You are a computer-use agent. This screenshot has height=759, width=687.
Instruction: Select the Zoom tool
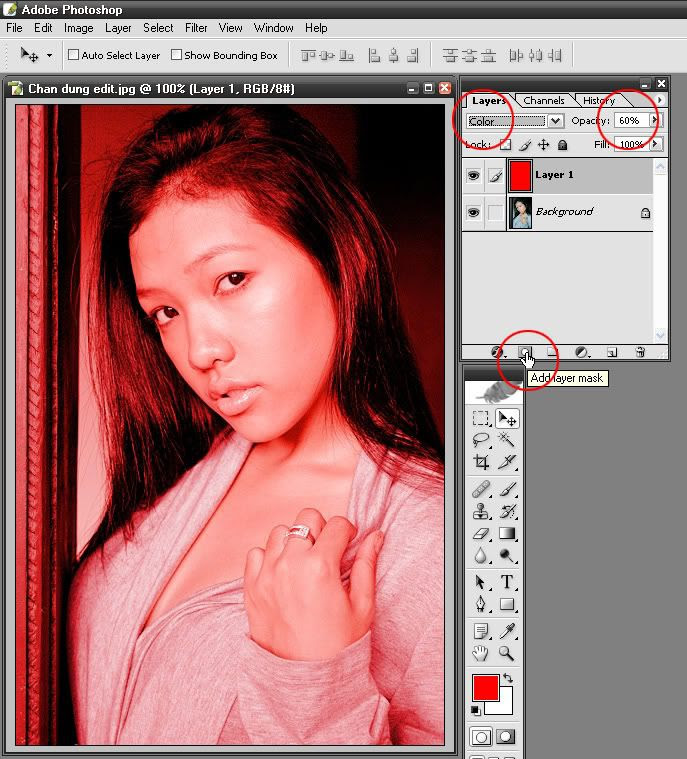click(x=506, y=653)
